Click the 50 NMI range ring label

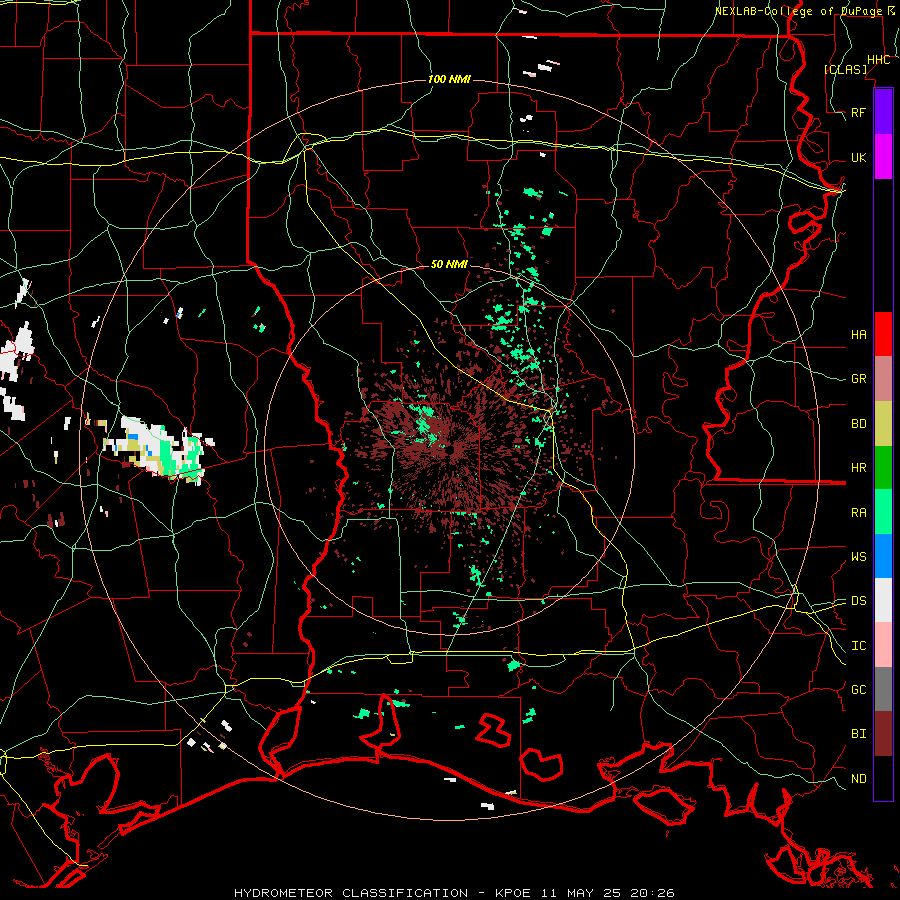[x=449, y=265]
